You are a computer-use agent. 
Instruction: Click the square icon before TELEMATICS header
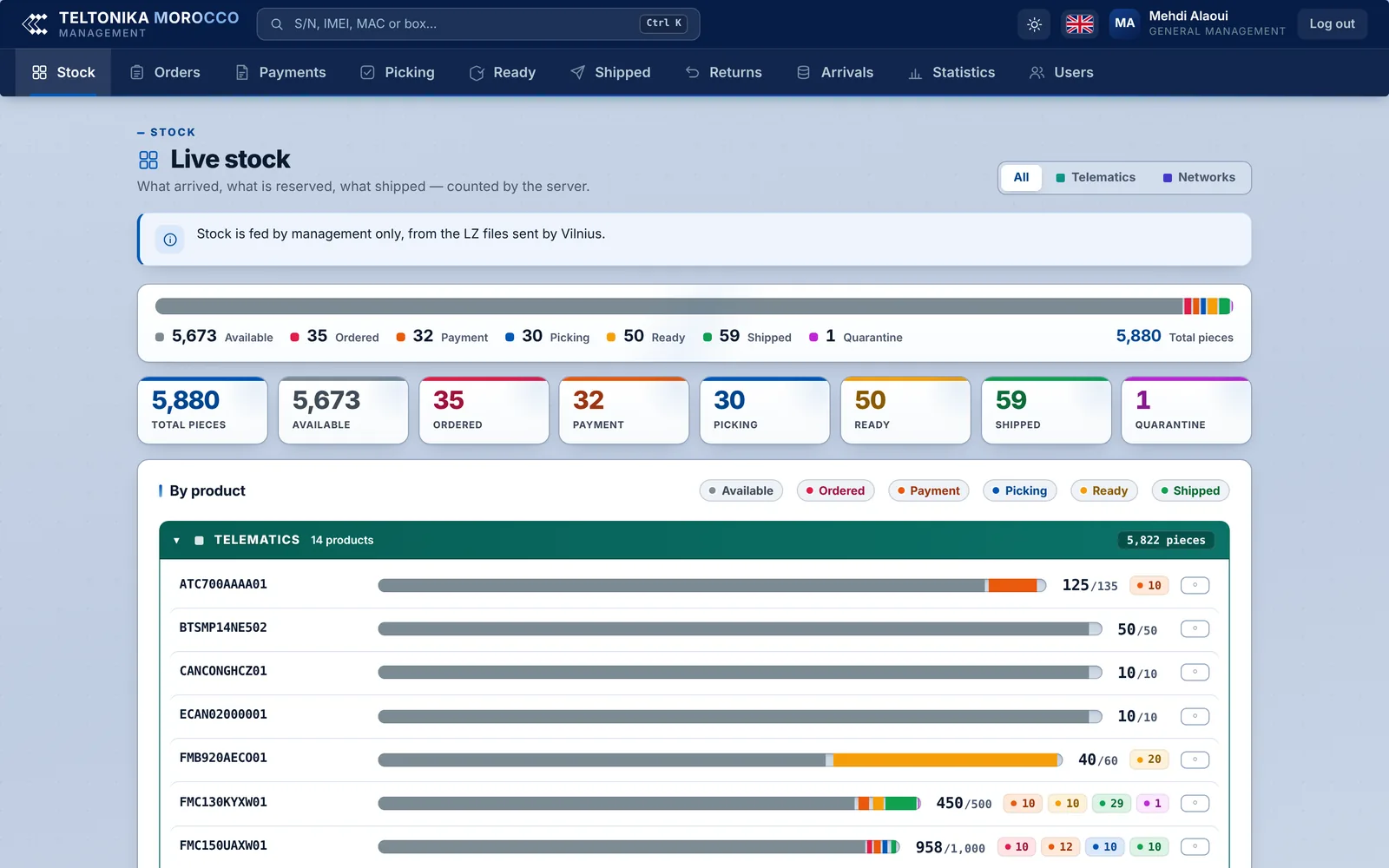point(199,541)
